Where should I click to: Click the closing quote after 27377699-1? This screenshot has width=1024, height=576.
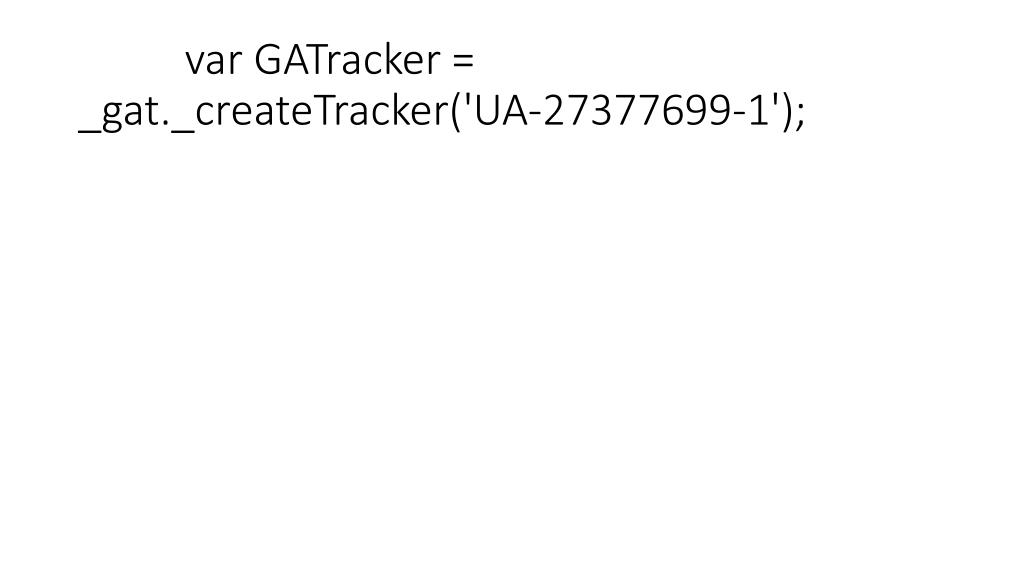777,101
